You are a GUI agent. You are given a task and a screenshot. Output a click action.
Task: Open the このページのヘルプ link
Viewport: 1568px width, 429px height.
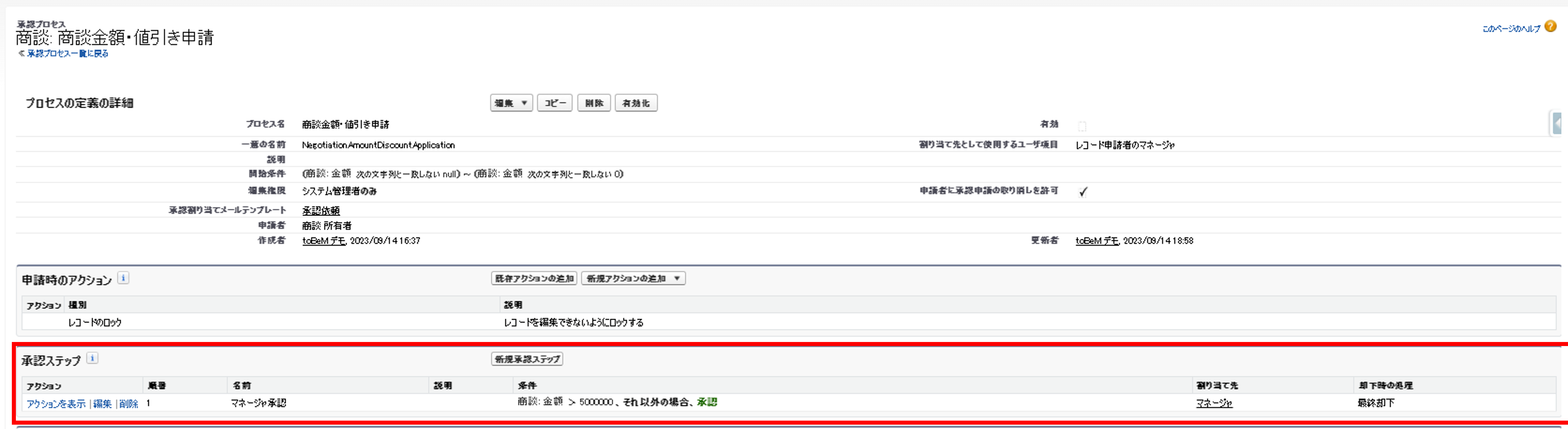coord(1511,29)
